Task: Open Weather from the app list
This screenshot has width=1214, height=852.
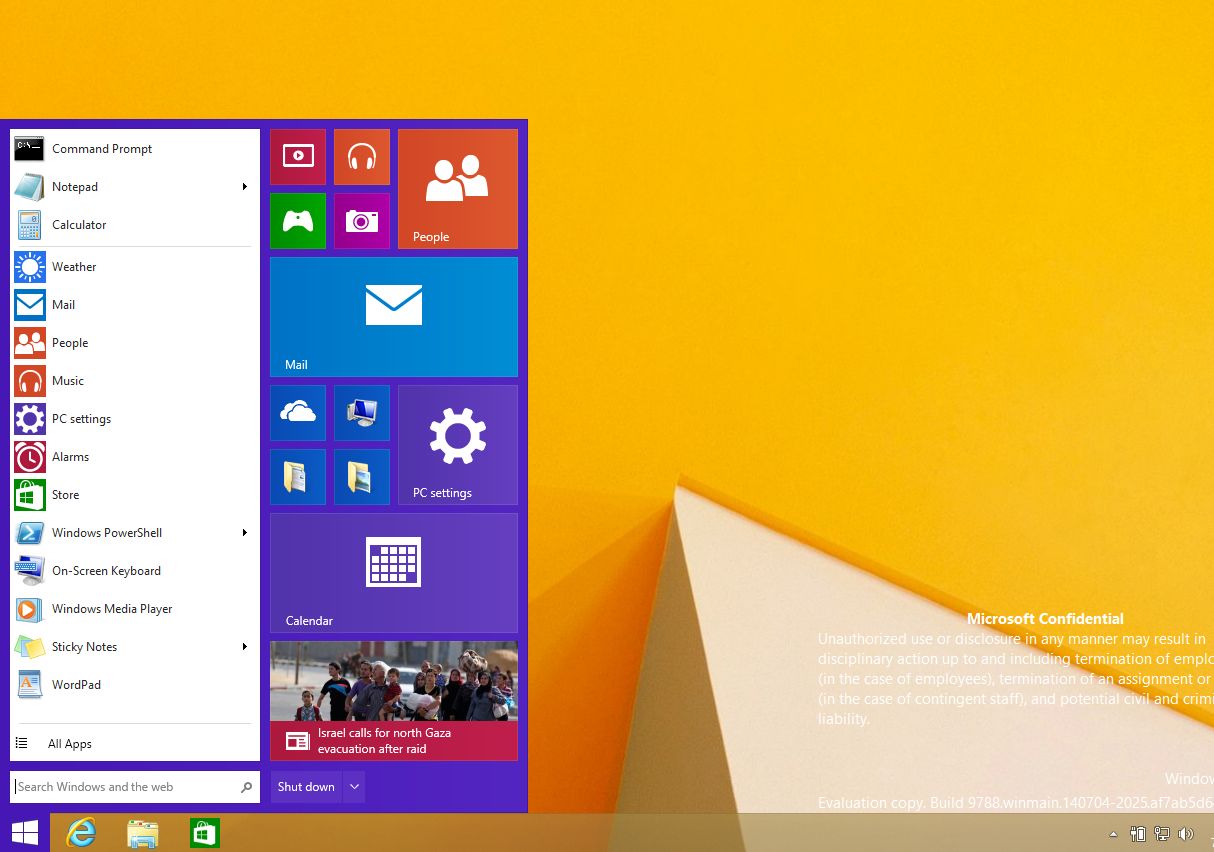Action: 135,267
